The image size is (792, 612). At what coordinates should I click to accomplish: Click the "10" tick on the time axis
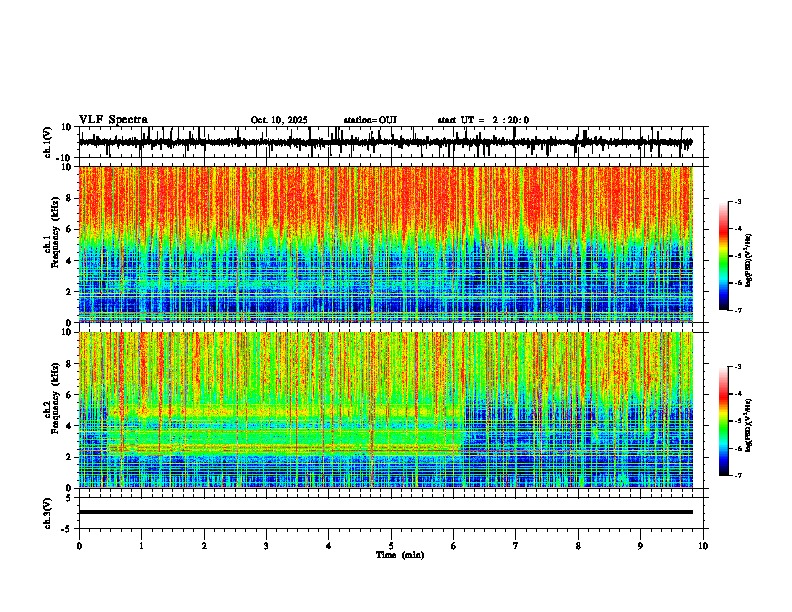click(x=703, y=546)
